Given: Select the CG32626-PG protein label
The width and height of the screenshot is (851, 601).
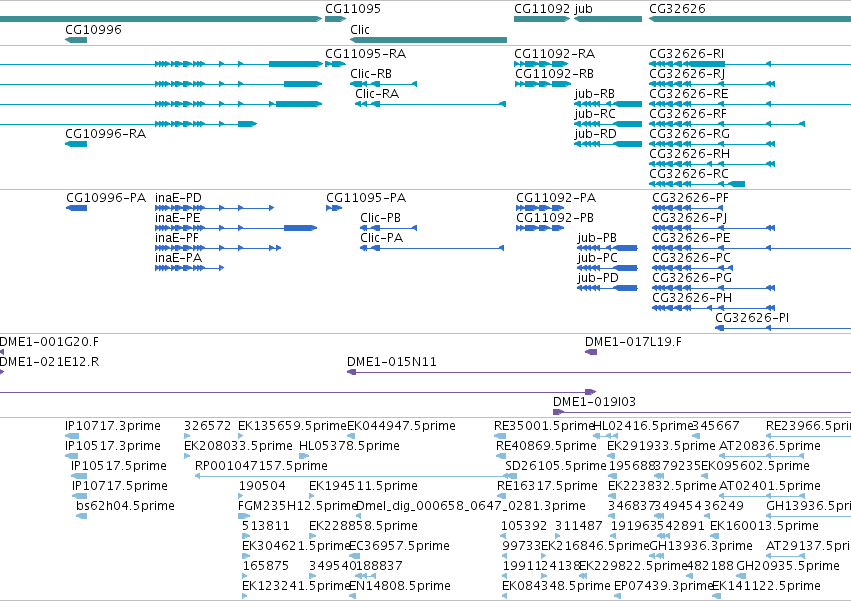Looking at the screenshot, I should tap(692, 279).
